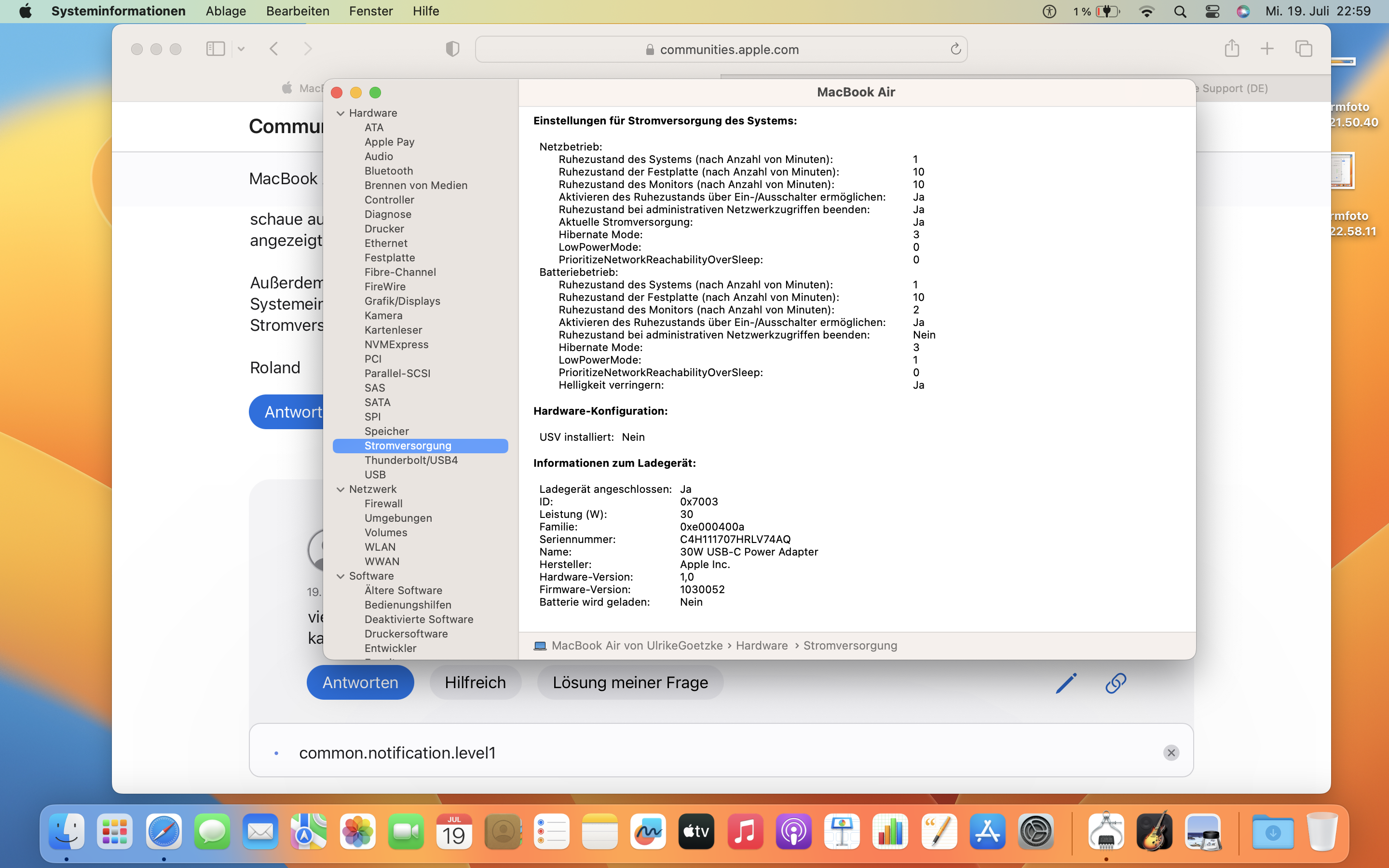Click the pencil edit icon on reply
This screenshot has width=1389, height=868.
(x=1066, y=682)
